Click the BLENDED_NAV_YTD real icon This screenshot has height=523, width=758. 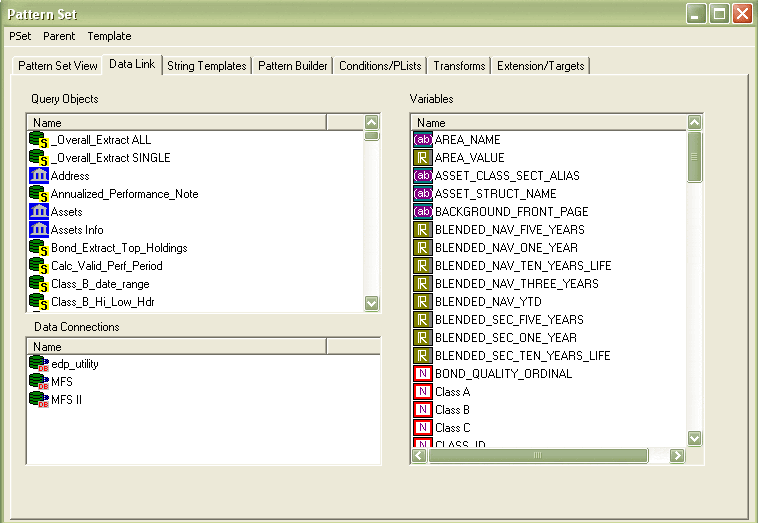coord(423,302)
